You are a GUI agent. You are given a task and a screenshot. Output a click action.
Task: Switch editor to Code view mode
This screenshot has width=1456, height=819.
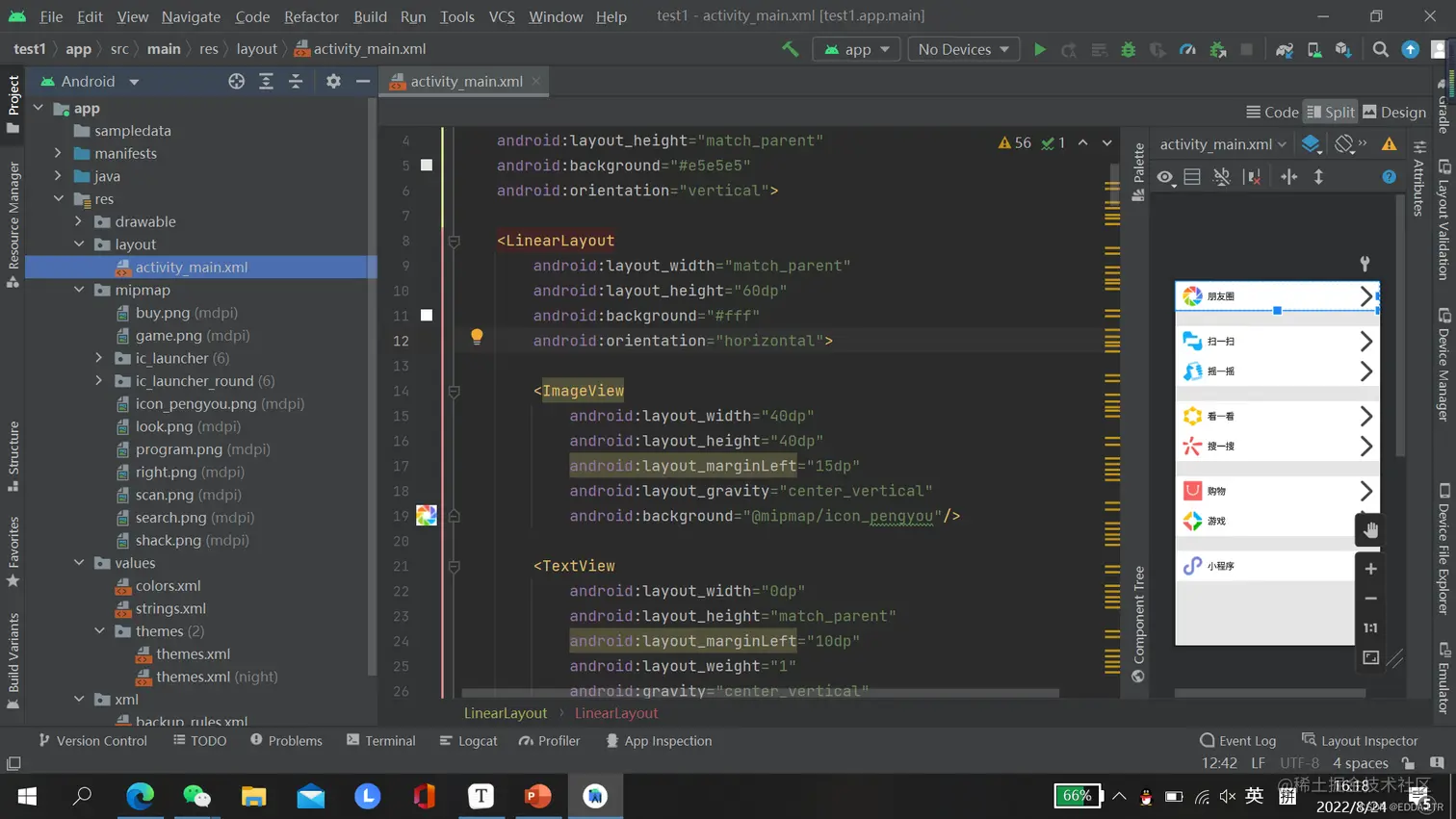point(1272,113)
